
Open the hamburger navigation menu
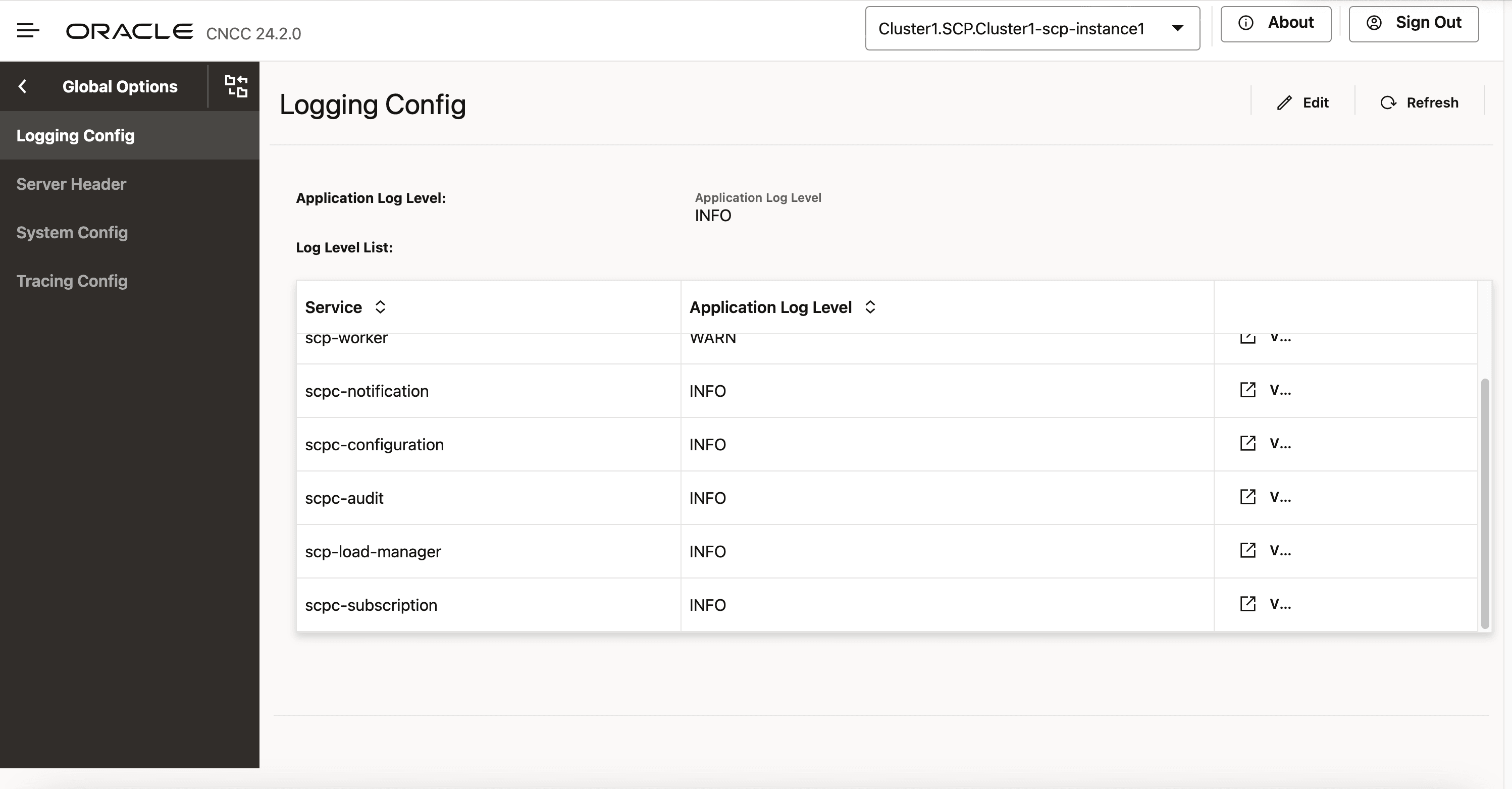(28, 30)
